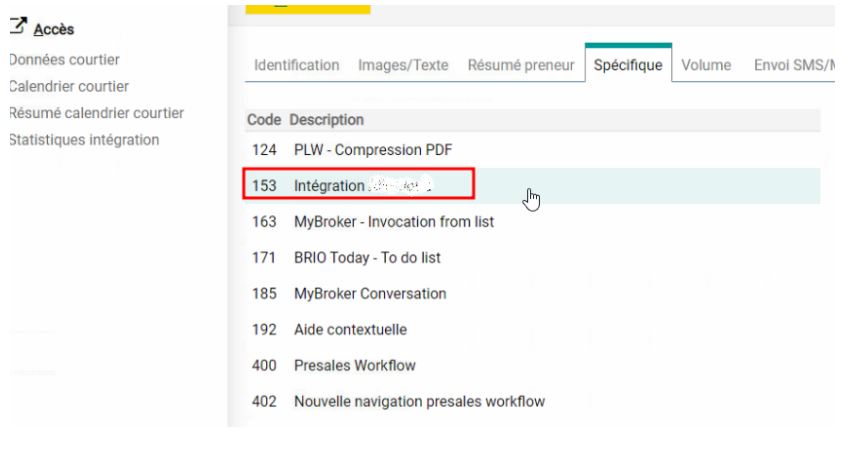Open the Statistiques intégration link
Viewport: 852px width, 453px height.
[84, 139]
